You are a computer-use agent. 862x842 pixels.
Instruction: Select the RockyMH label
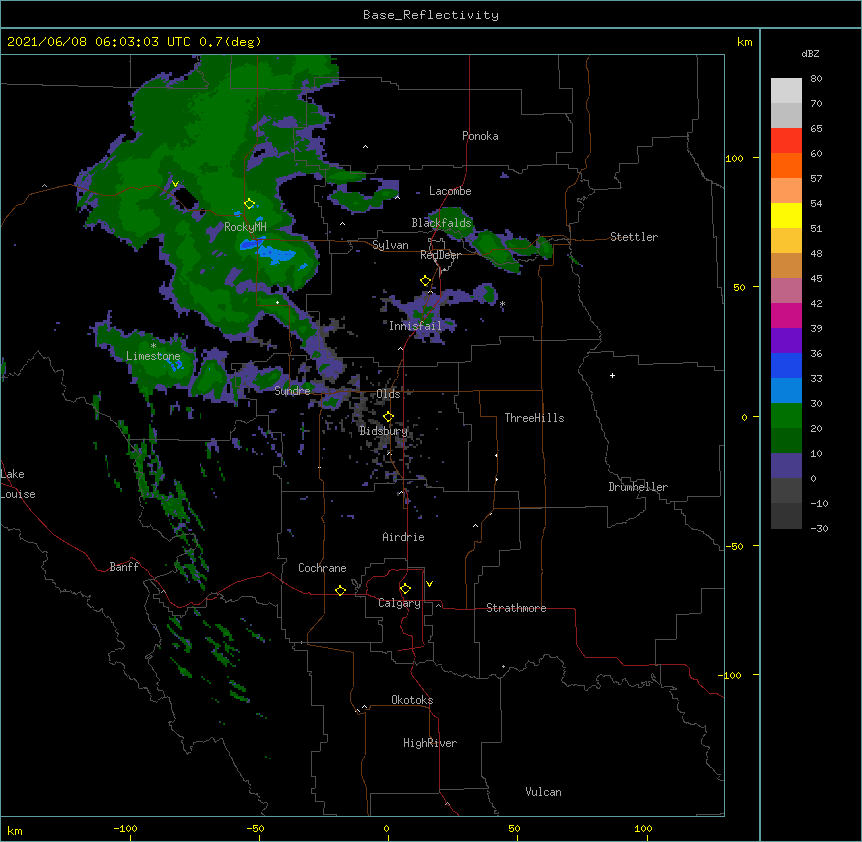pyautogui.click(x=245, y=227)
